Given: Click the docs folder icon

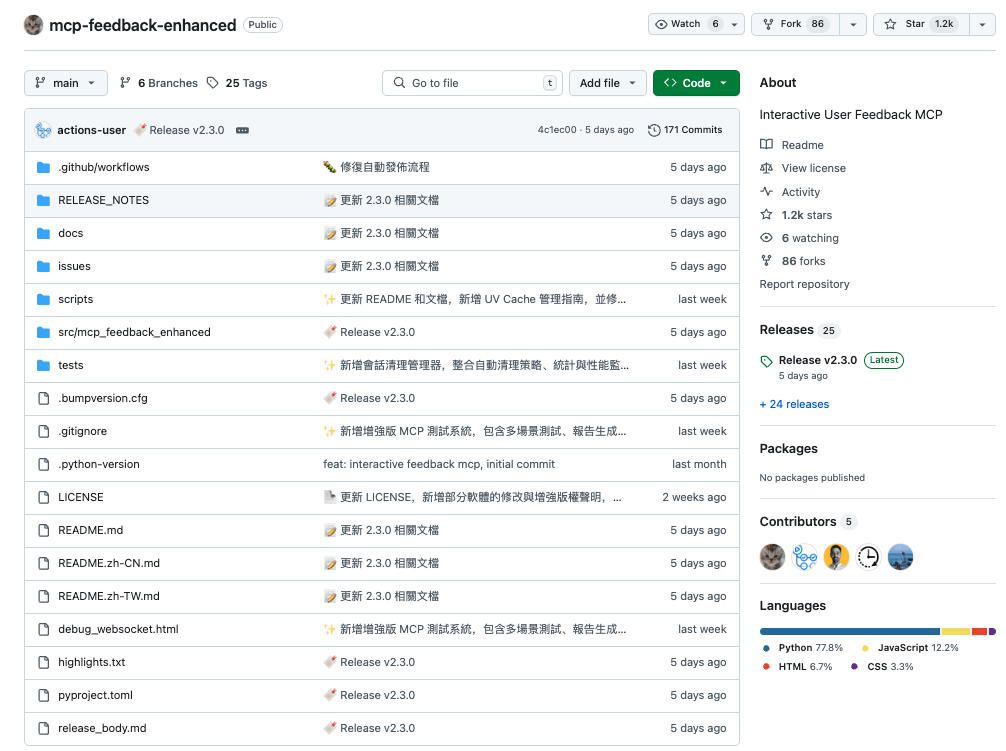Looking at the screenshot, I should tap(43, 233).
